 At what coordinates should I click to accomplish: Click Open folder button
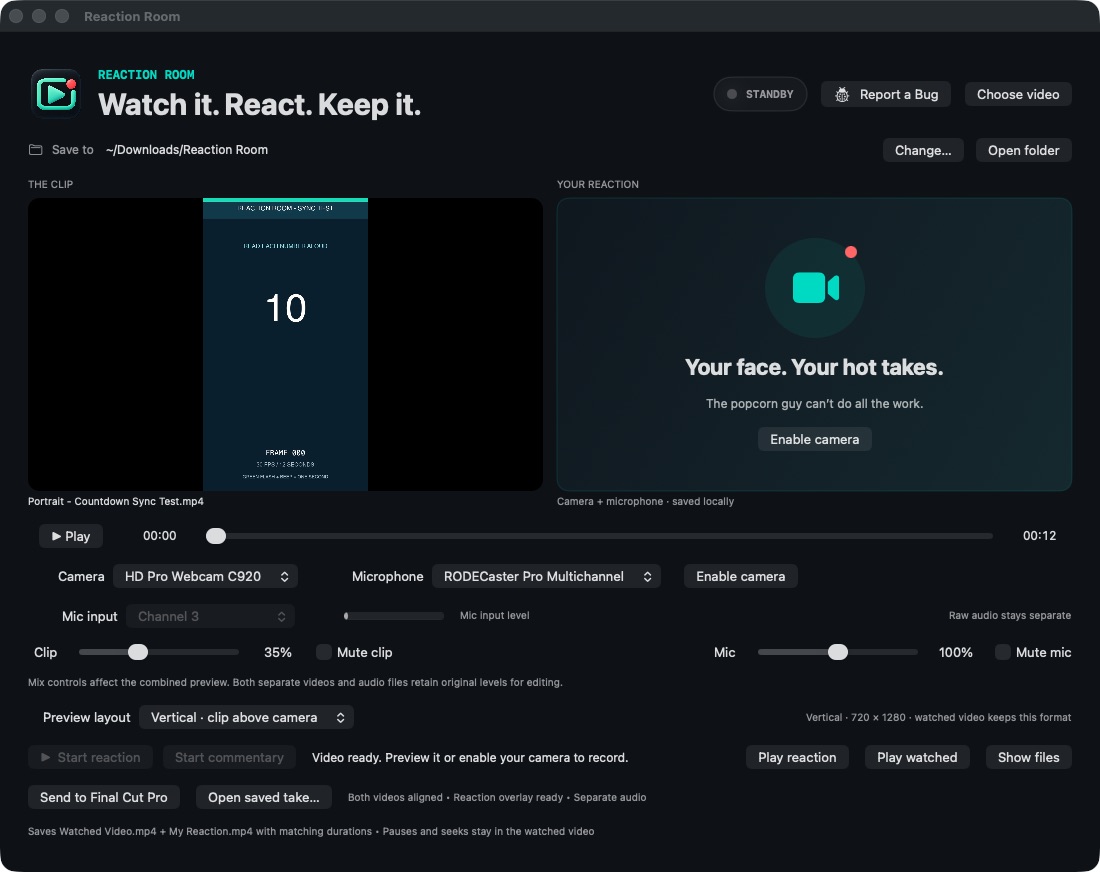point(1024,150)
